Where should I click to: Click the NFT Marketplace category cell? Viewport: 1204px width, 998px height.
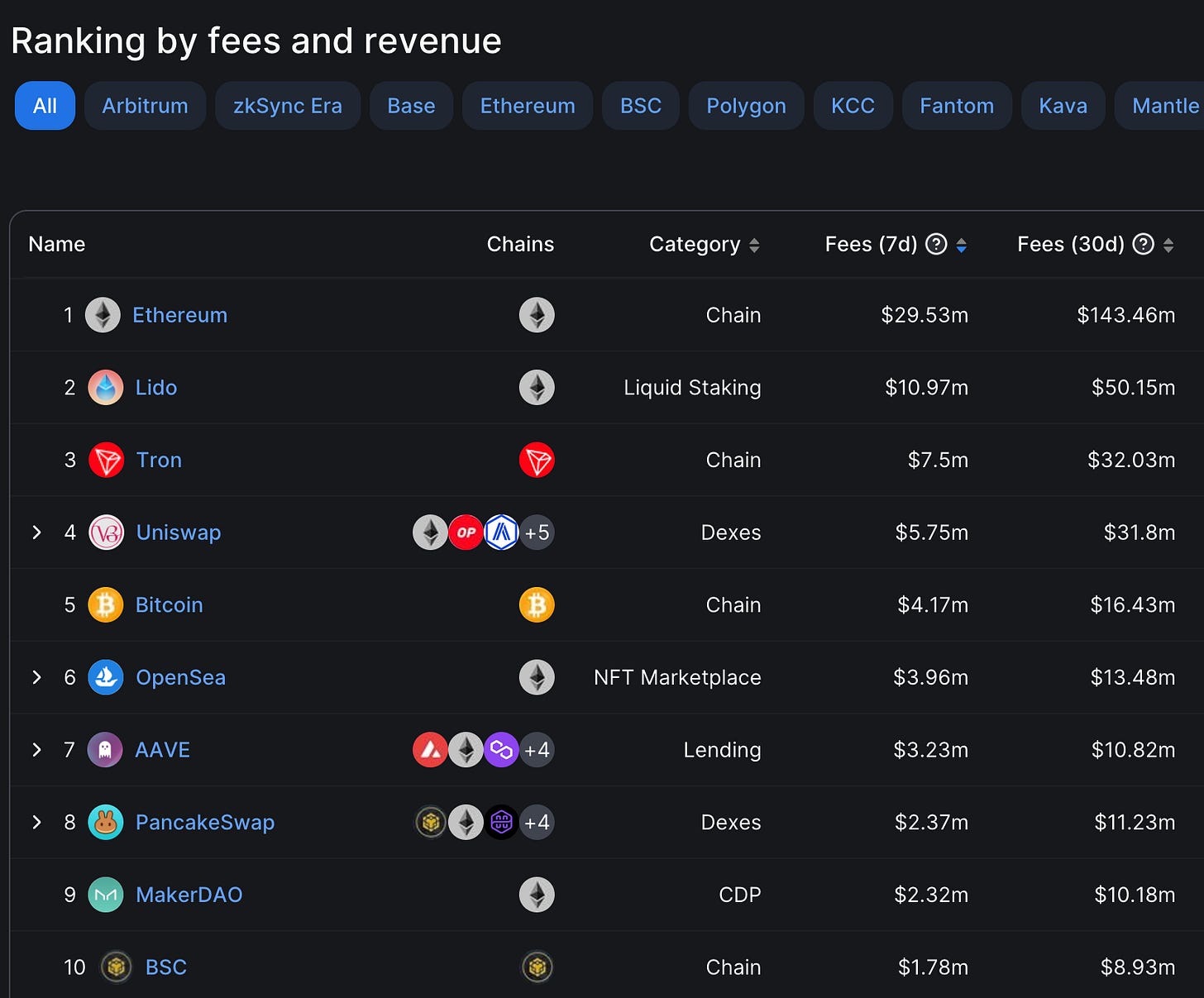pos(677,677)
